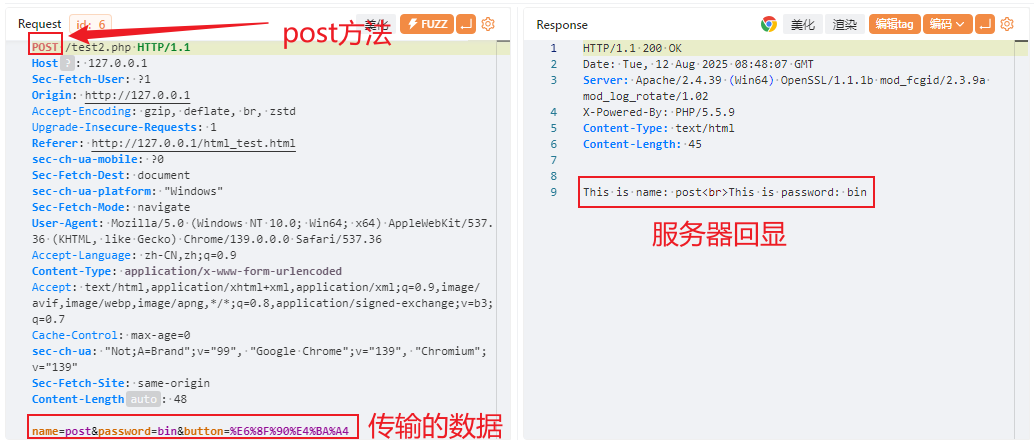Viewport: 1034px width, 445px height.
Task: Click response Content-Length: 45 line
Action: point(642,144)
